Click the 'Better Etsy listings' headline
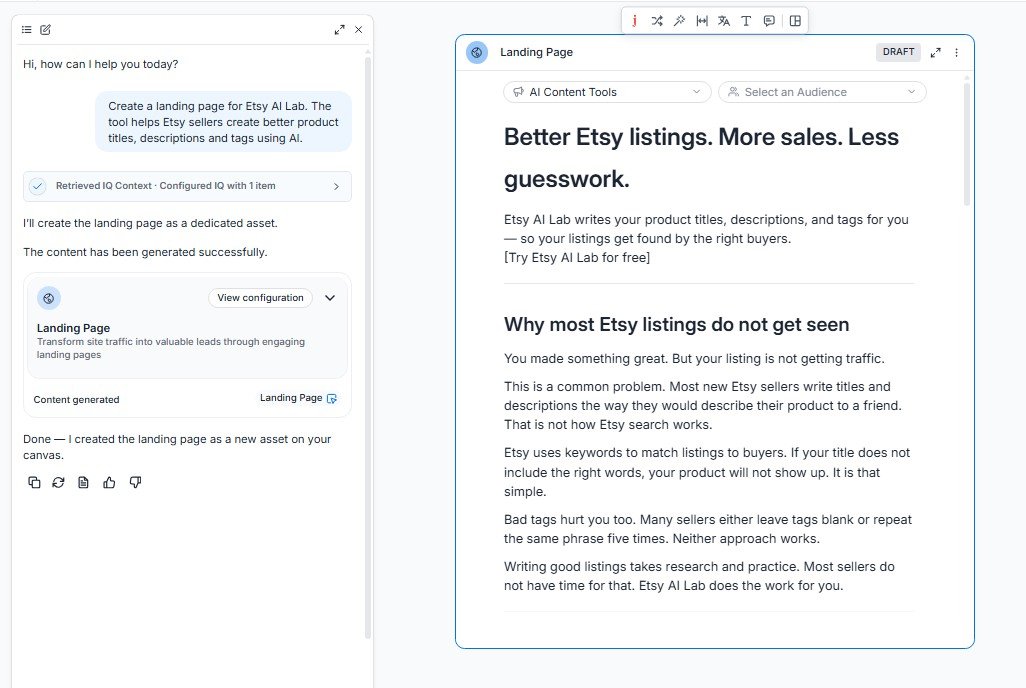Image resolution: width=1026 pixels, height=688 pixels. click(701, 158)
